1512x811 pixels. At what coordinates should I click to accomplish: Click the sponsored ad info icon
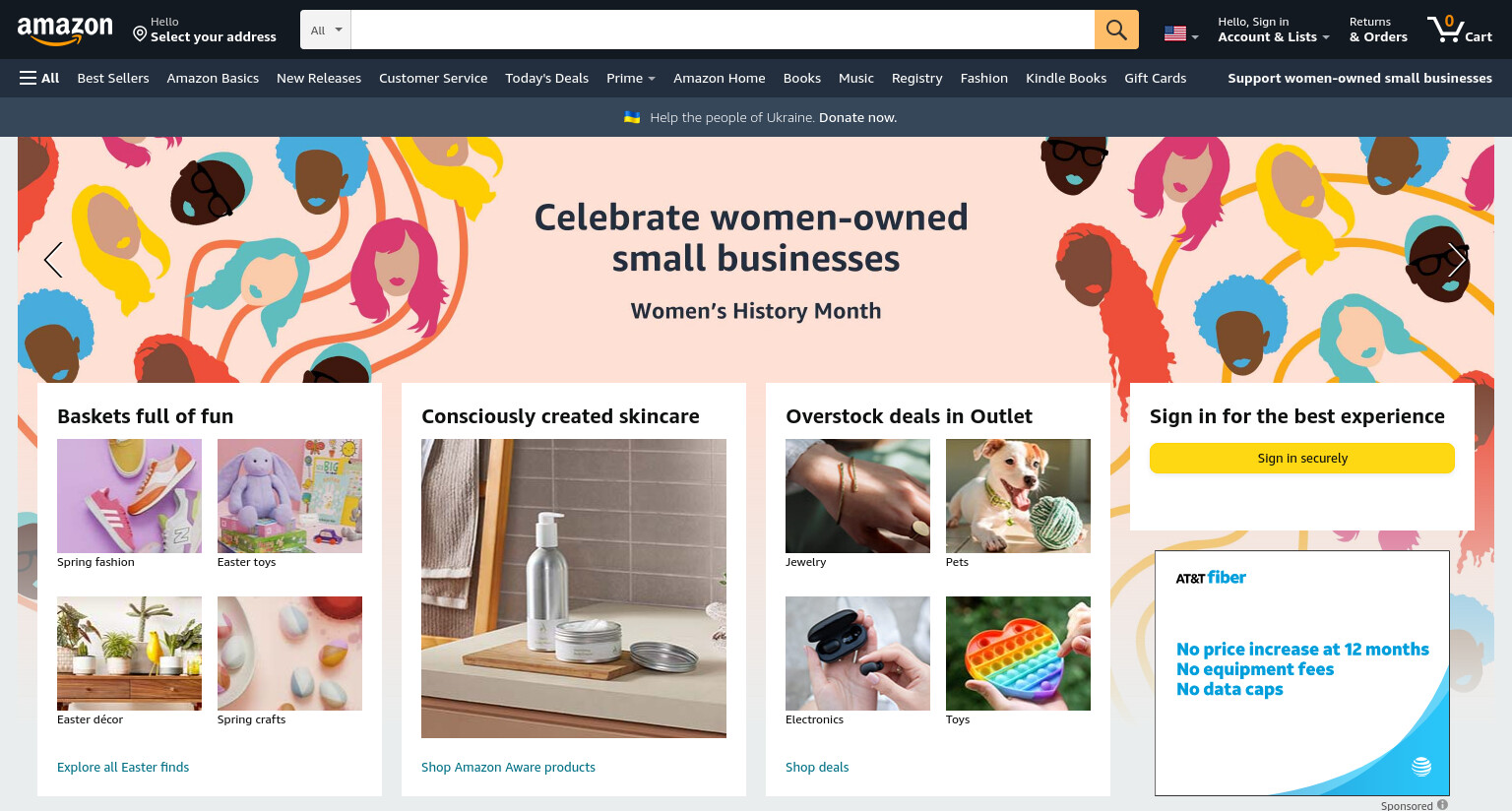(x=1442, y=804)
